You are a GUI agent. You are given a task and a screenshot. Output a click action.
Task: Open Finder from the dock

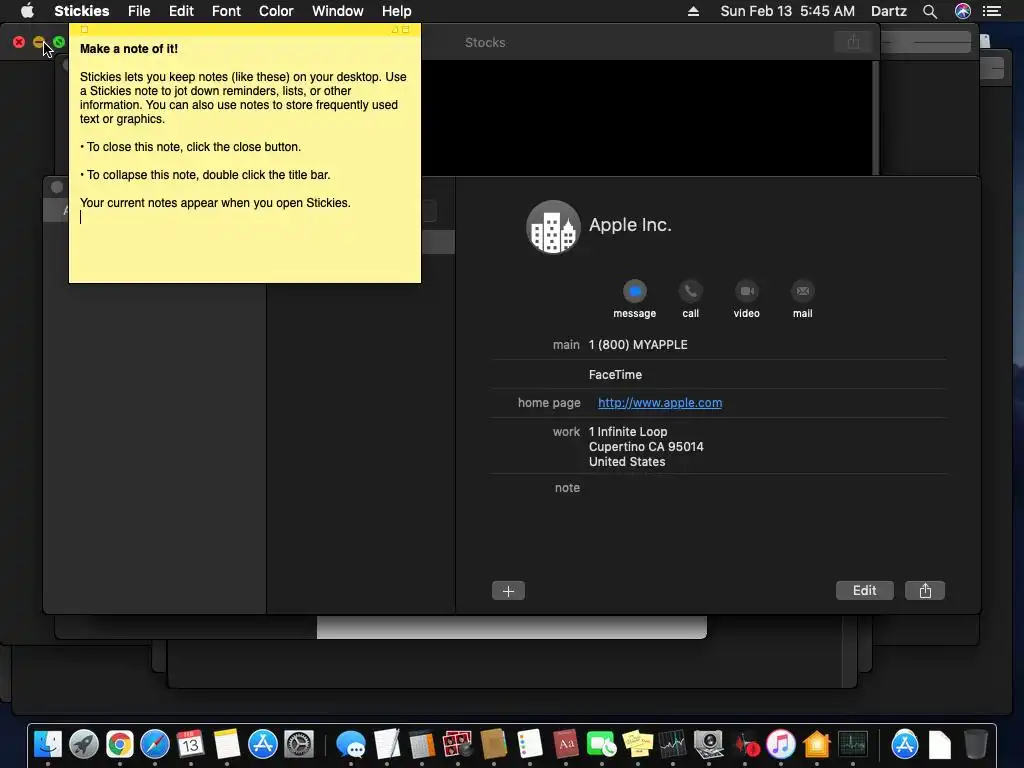(x=48, y=744)
